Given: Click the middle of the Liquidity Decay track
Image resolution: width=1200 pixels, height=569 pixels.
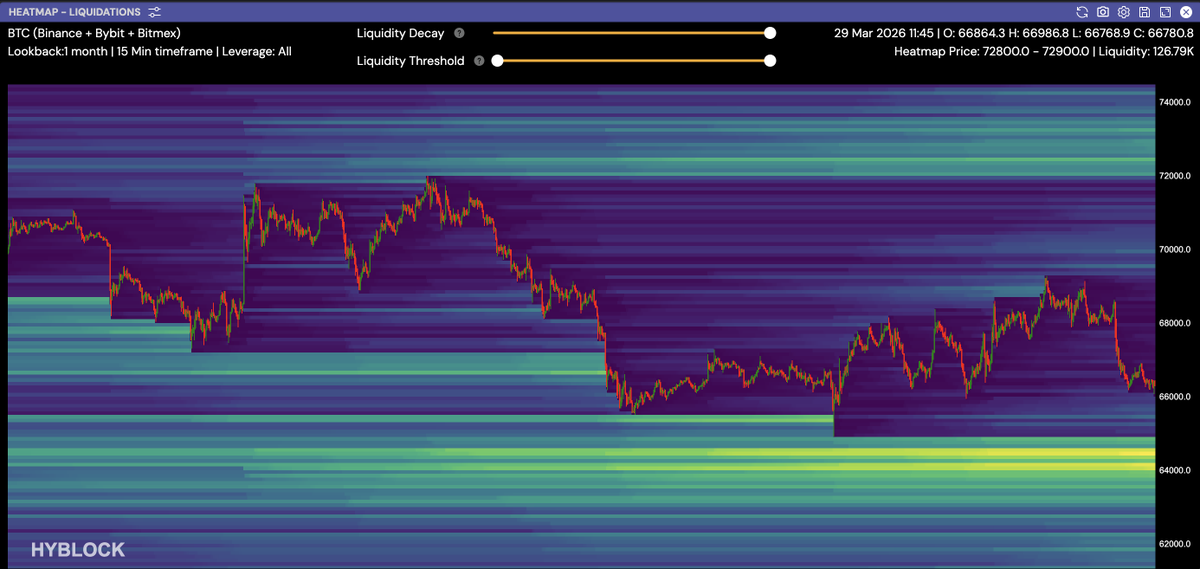Looking at the screenshot, I should pyautogui.click(x=632, y=33).
